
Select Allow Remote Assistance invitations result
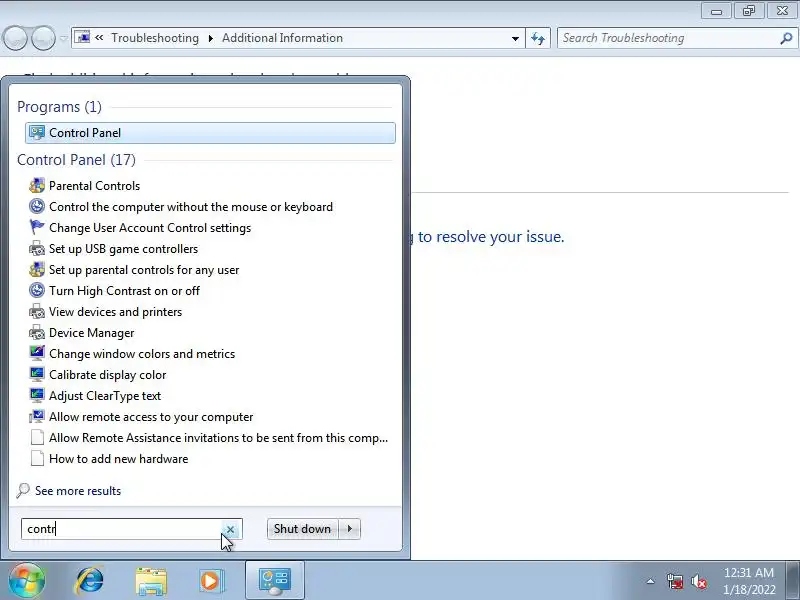tap(218, 438)
